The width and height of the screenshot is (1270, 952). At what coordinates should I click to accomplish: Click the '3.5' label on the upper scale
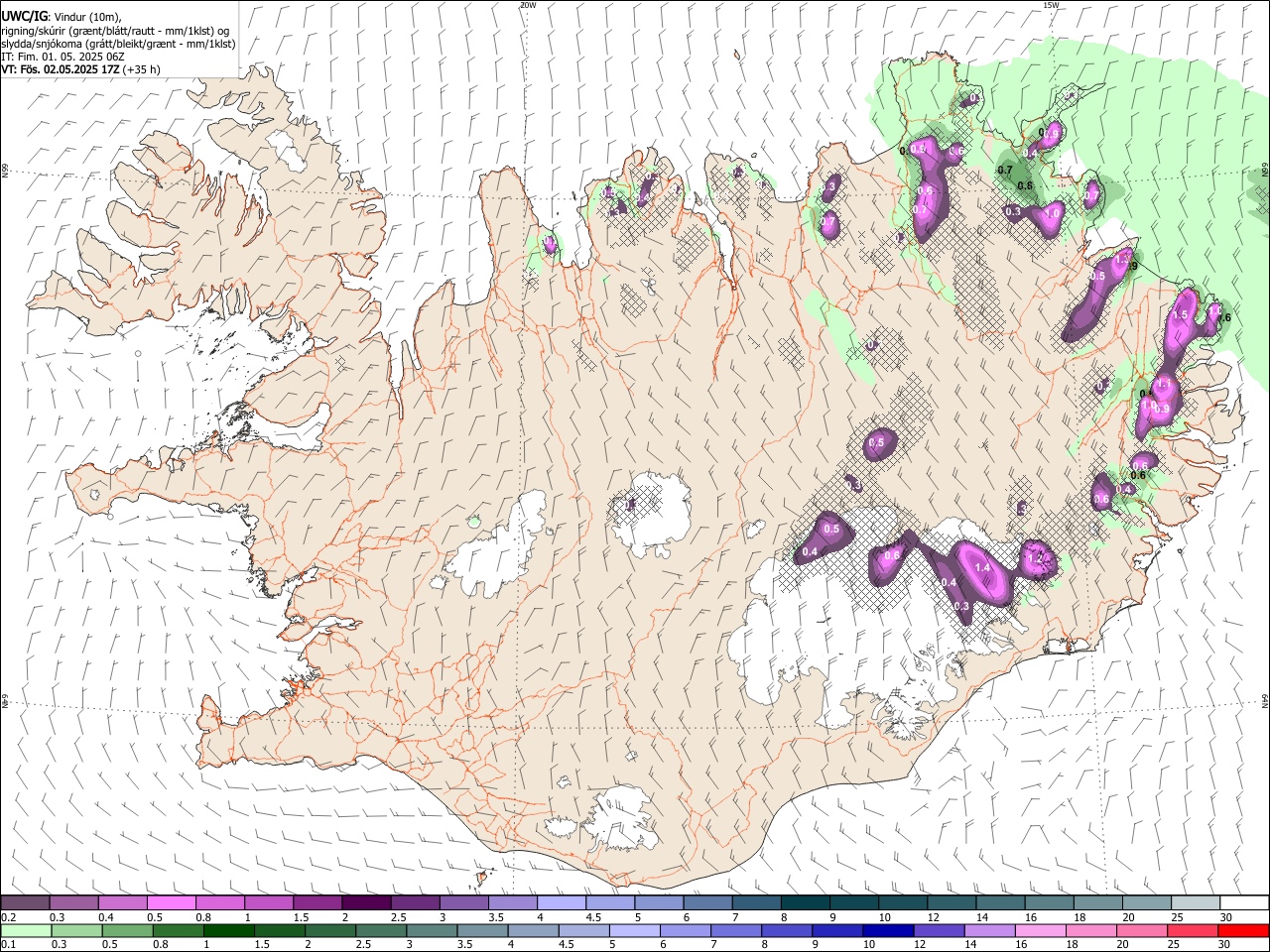coord(495,917)
